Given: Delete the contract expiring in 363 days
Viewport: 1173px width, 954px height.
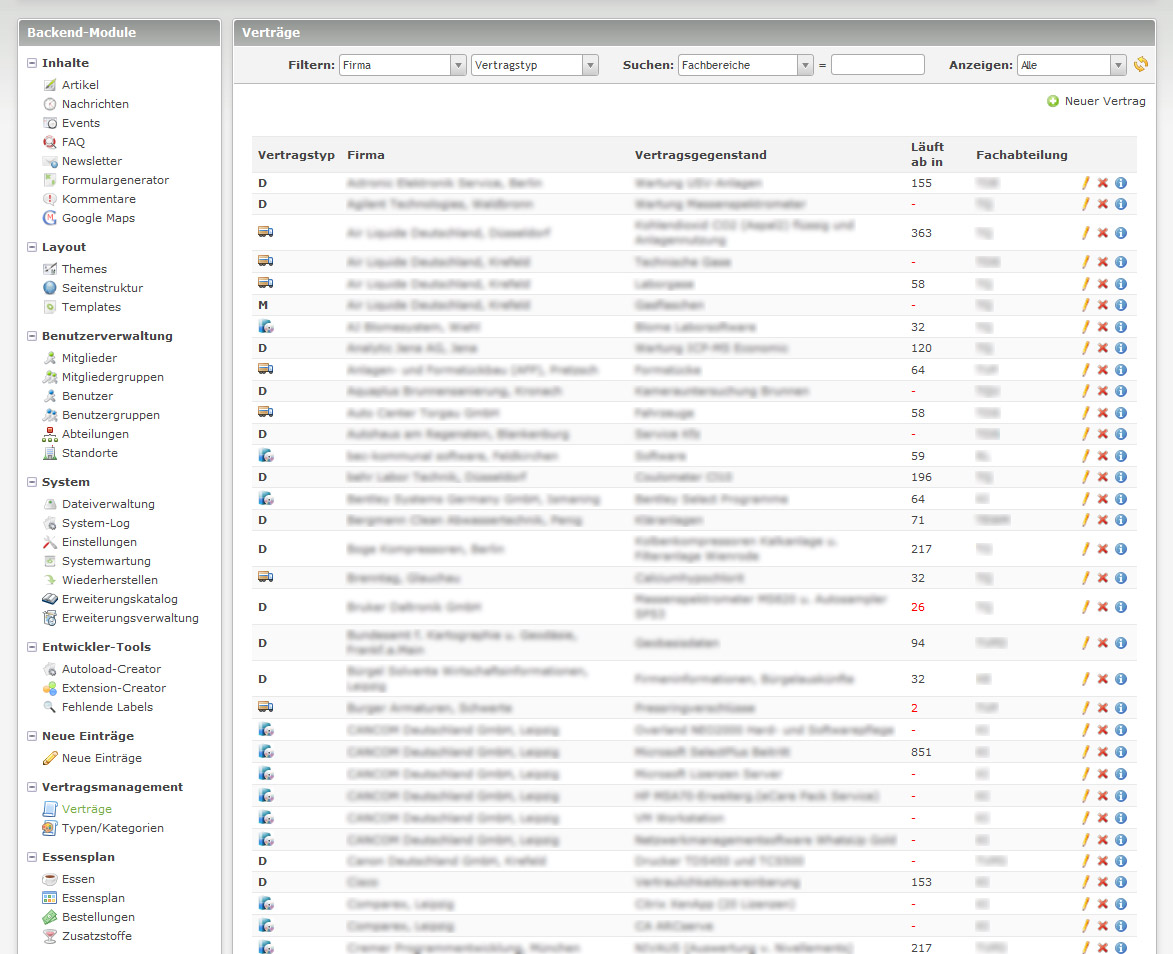Looking at the screenshot, I should point(1103,233).
